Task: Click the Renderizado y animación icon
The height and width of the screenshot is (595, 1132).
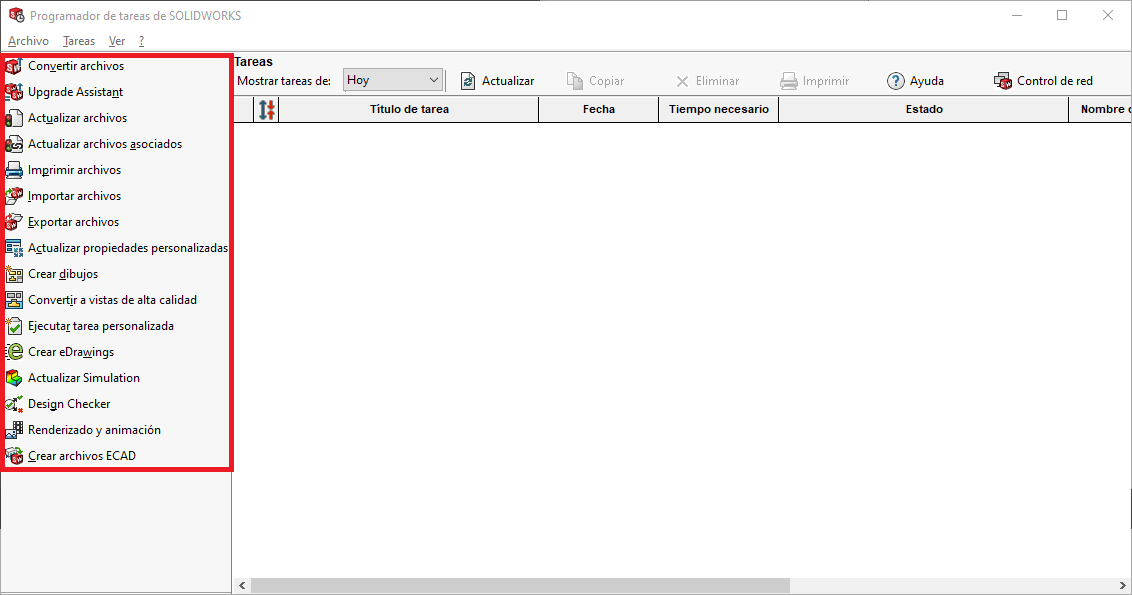Action: coord(14,430)
